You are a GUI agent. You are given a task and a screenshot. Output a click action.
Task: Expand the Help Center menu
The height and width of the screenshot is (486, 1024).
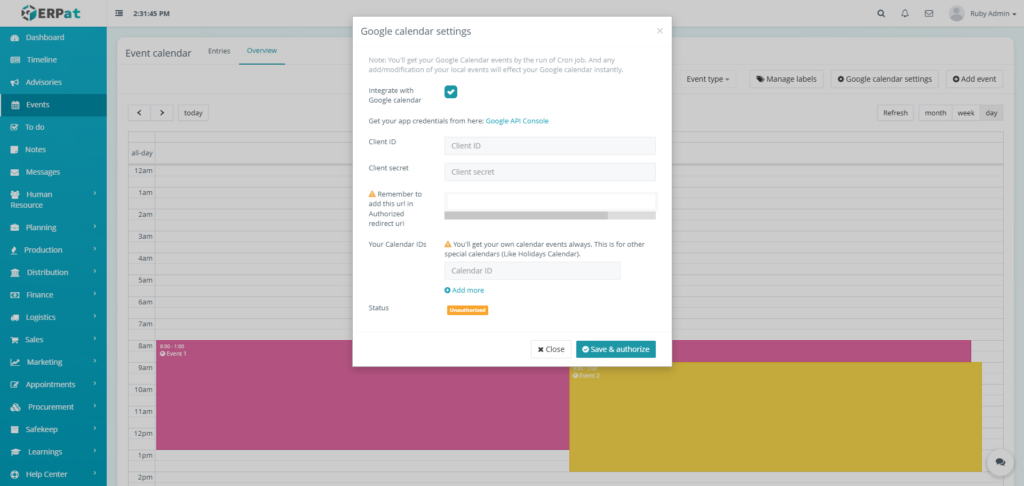pos(53,474)
